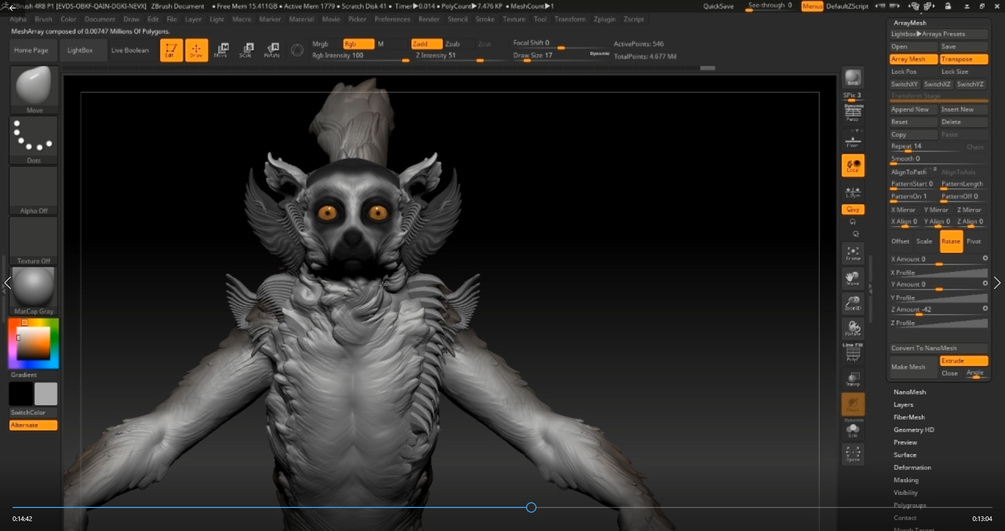Click the Xpose icon in right shelf
Screen dimensions: 1005x531
click(852, 454)
